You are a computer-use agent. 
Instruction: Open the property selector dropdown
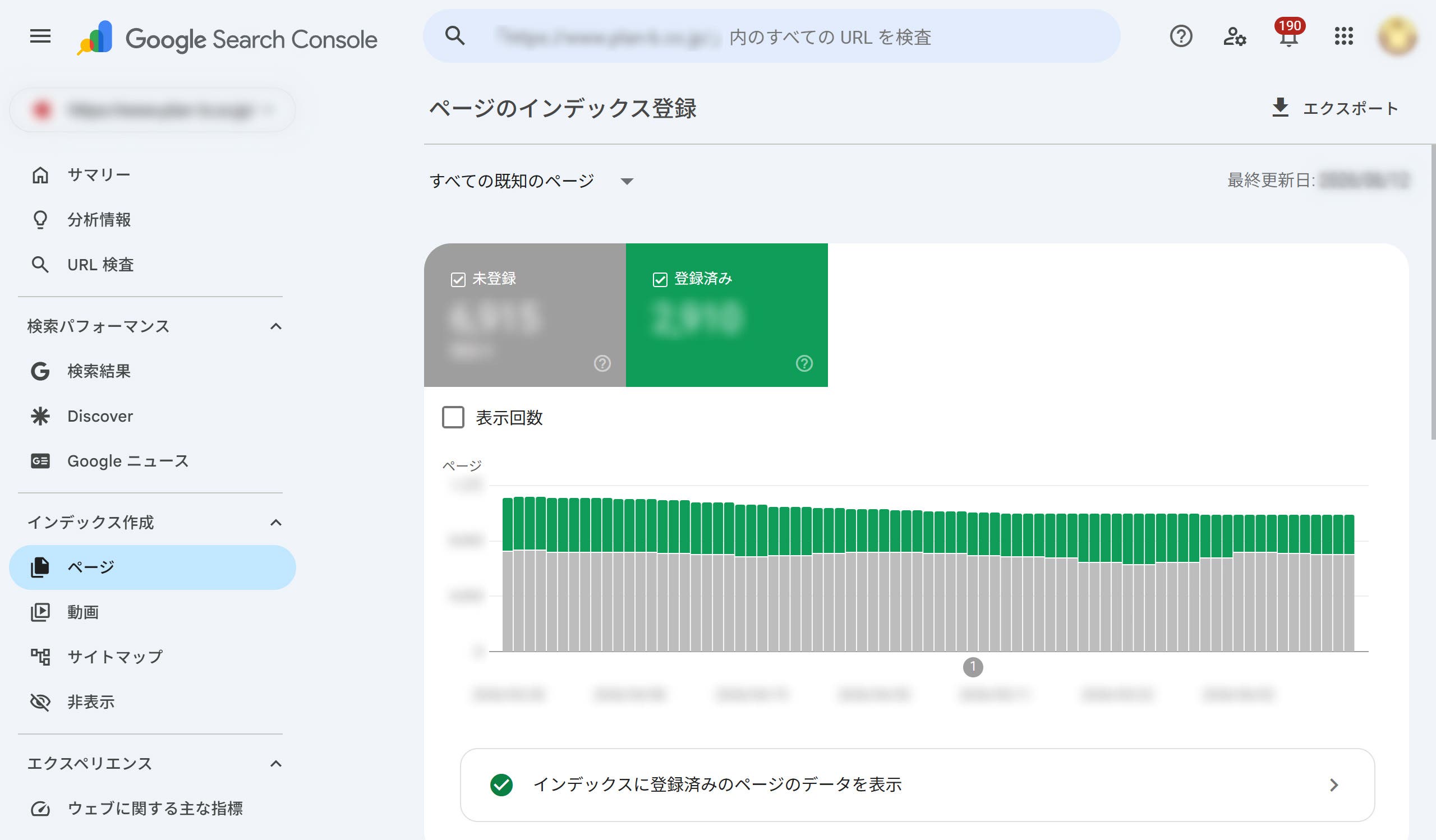(153, 110)
